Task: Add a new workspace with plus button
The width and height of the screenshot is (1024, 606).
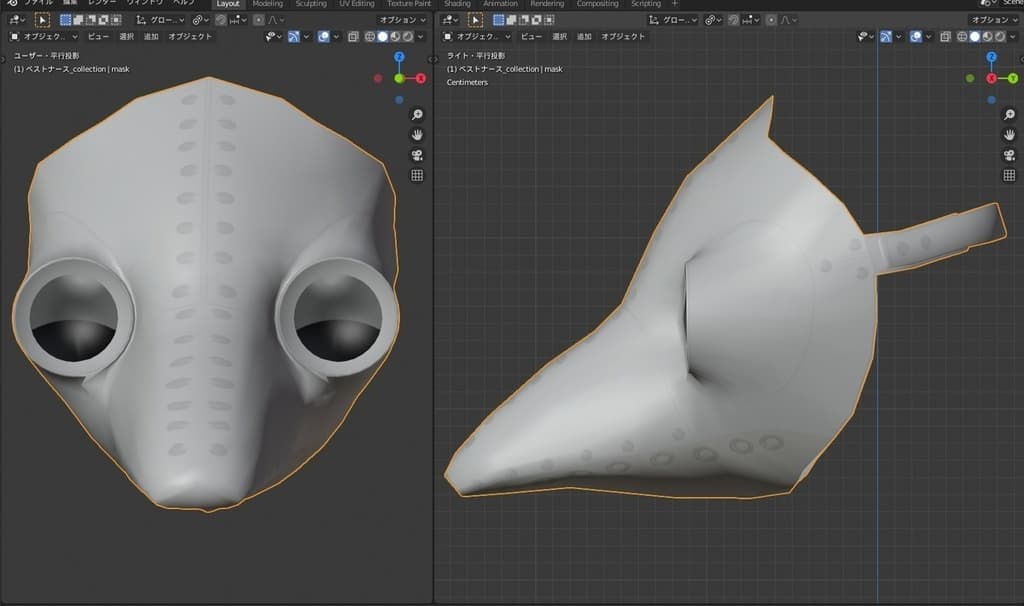Action: point(674,4)
